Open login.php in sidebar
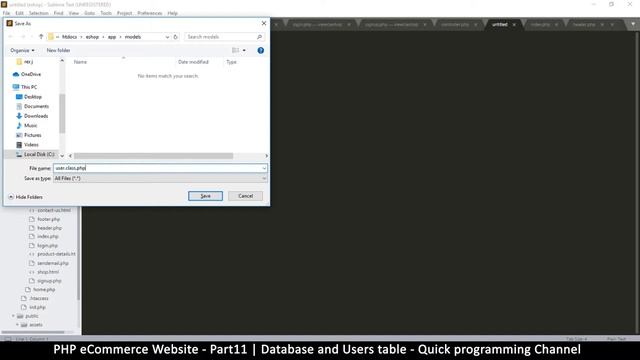 tap(47, 246)
